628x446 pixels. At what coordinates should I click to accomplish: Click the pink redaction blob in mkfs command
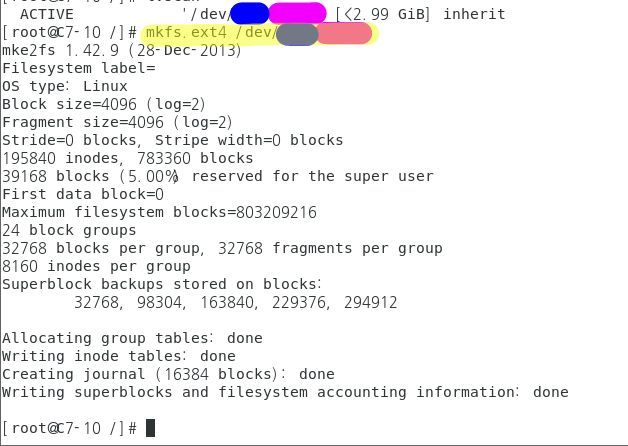pos(345,33)
